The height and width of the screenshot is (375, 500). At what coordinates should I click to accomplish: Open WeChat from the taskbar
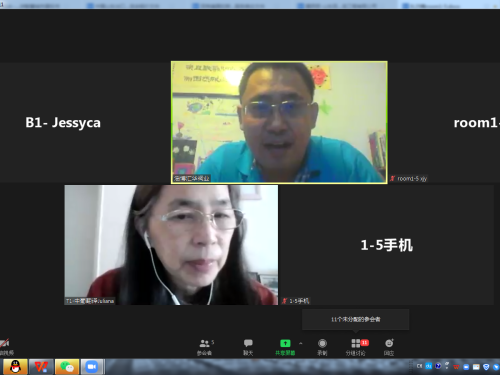point(67,367)
